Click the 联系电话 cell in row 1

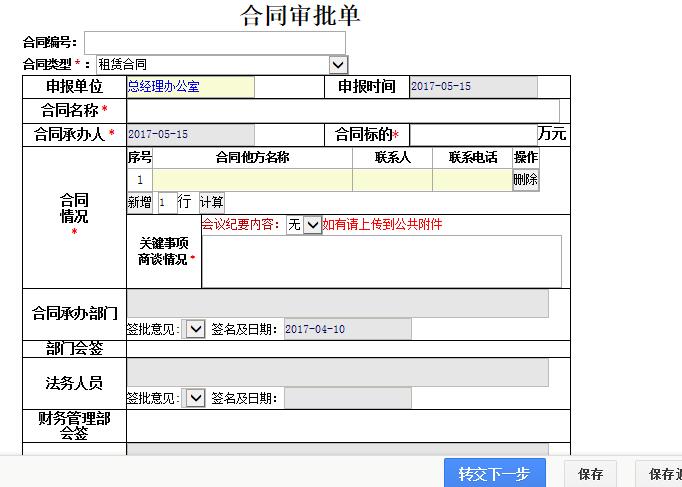tap(472, 180)
